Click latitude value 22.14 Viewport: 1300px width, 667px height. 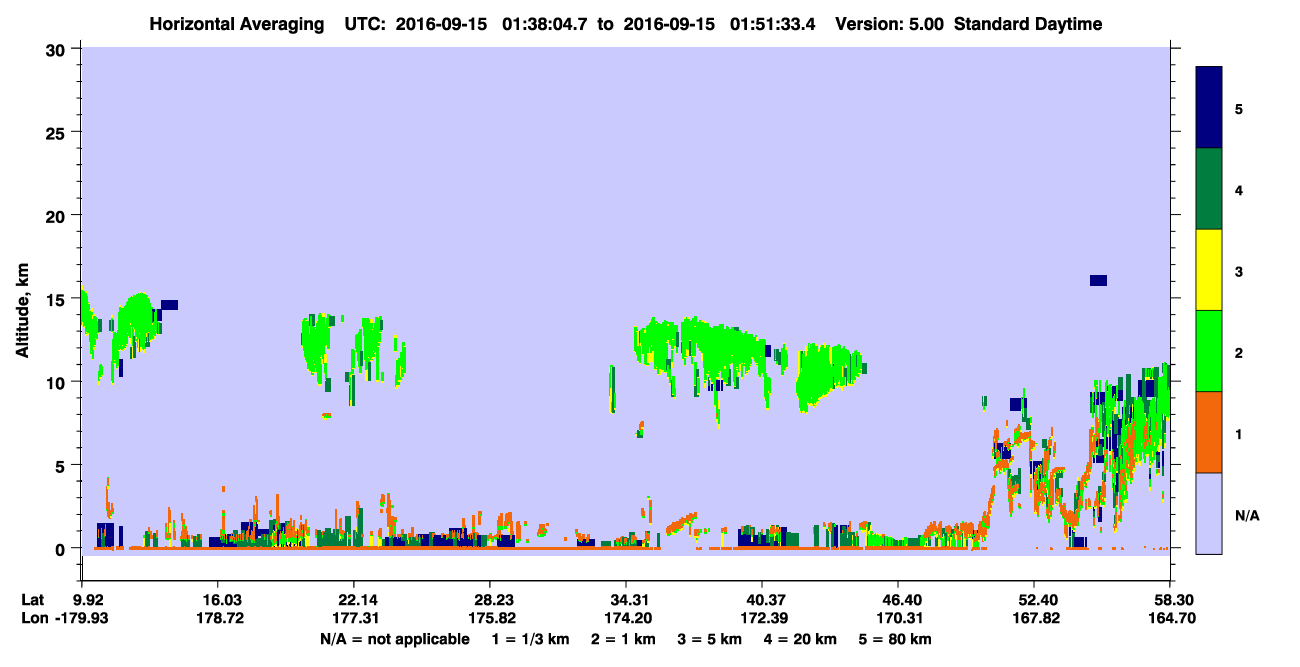tap(354, 600)
